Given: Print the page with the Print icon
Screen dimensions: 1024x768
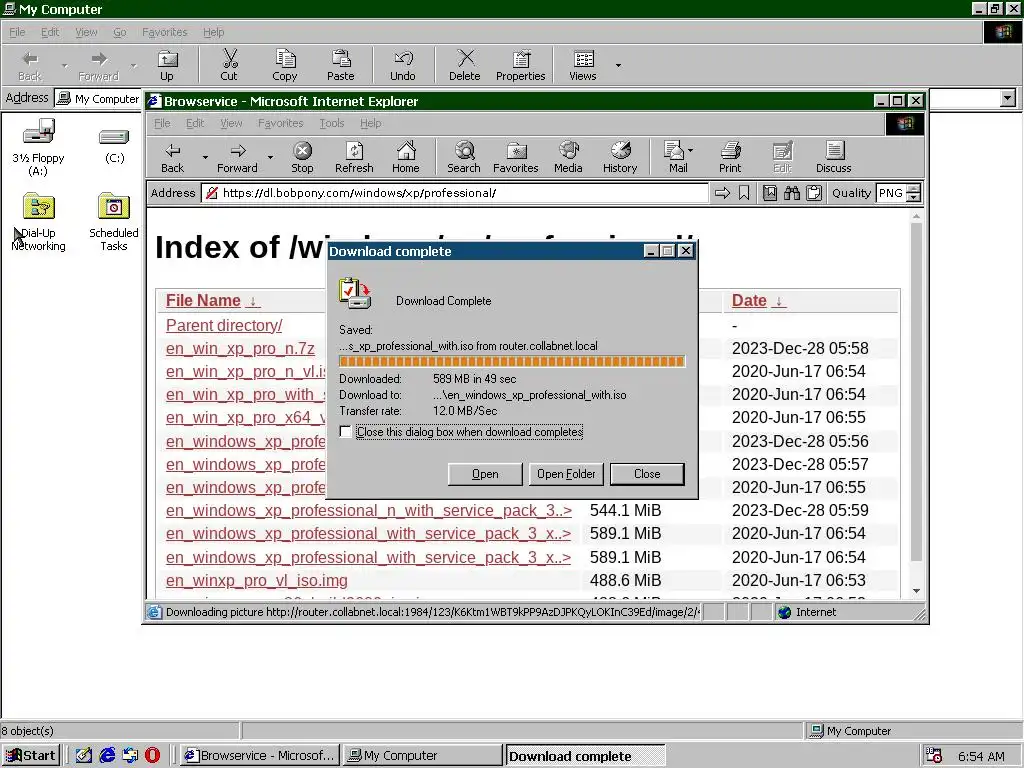Looking at the screenshot, I should coord(730,157).
